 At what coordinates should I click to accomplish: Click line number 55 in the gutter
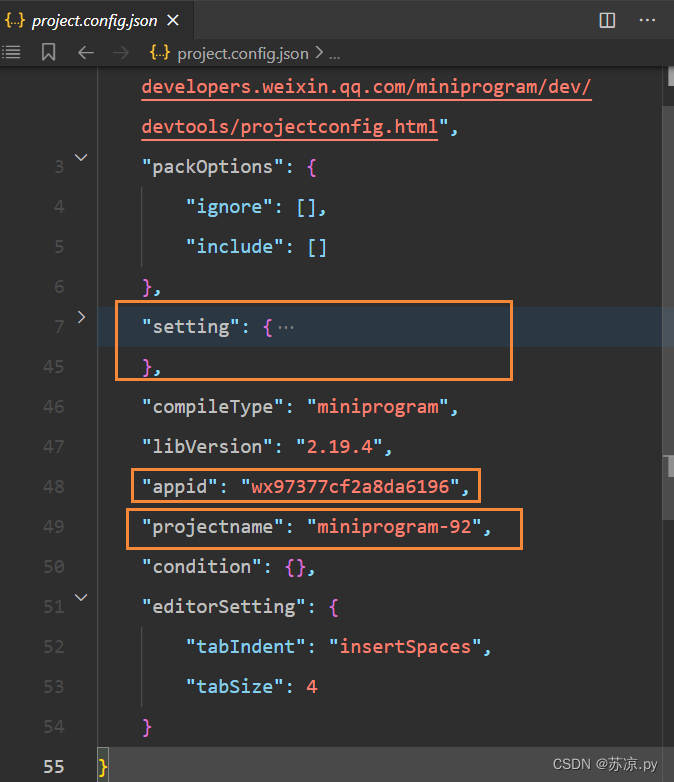[x=54, y=767]
